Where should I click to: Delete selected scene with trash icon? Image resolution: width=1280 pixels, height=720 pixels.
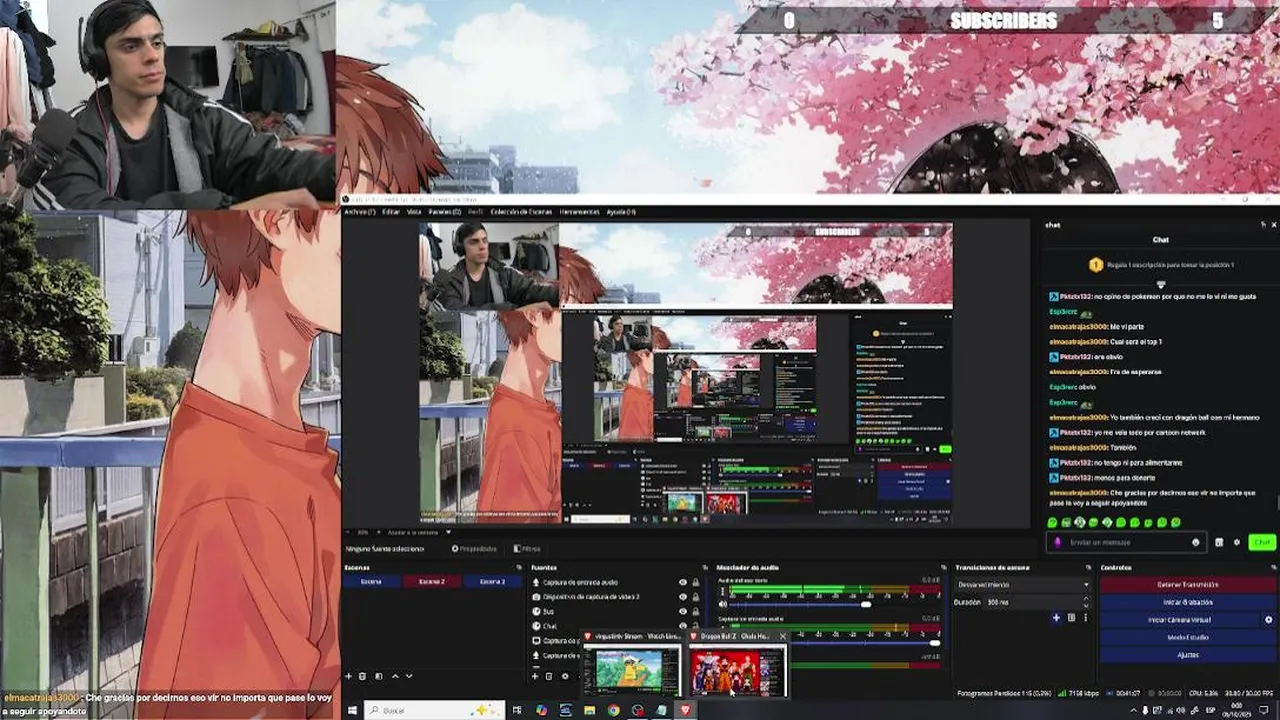tap(362, 676)
